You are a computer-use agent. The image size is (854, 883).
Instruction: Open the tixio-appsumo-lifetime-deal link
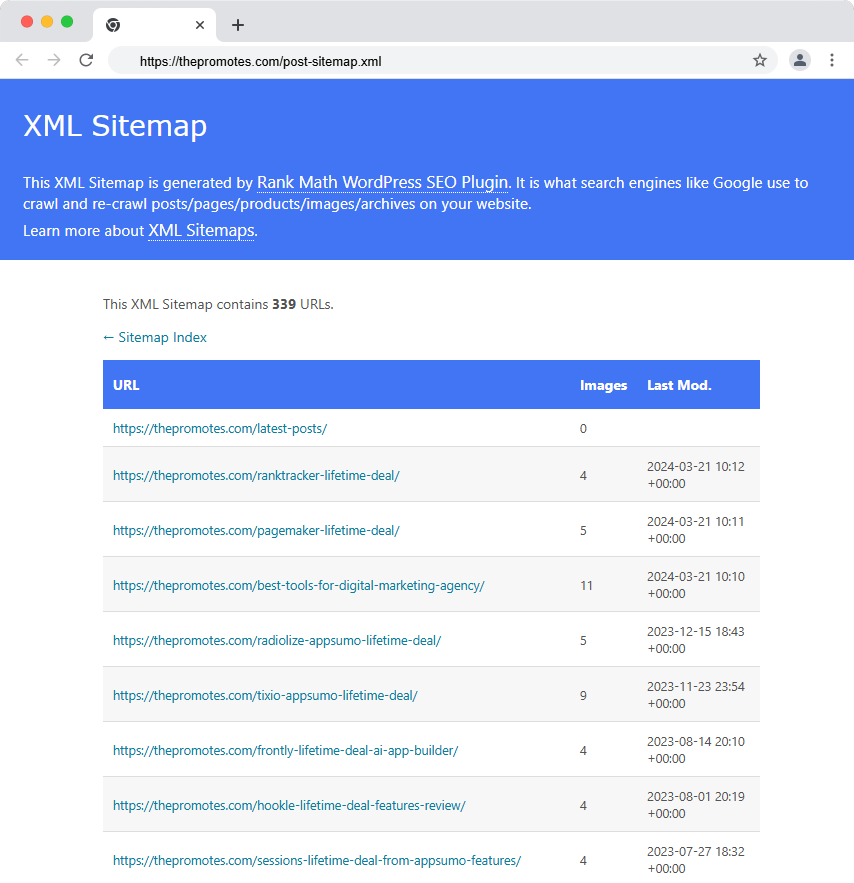tap(265, 695)
